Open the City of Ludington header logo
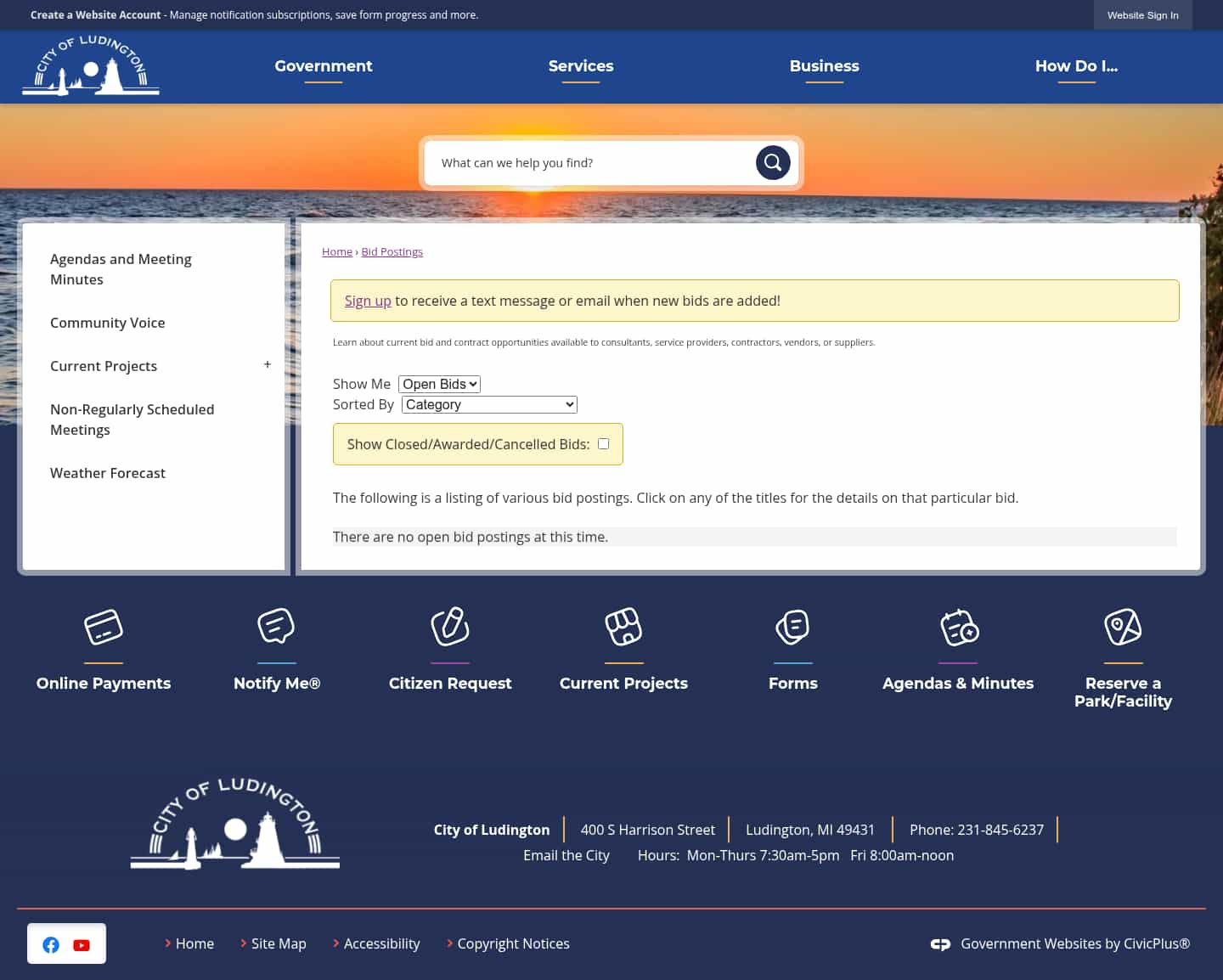The height and width of the screenshot is (980, 1223). [91, 65]
